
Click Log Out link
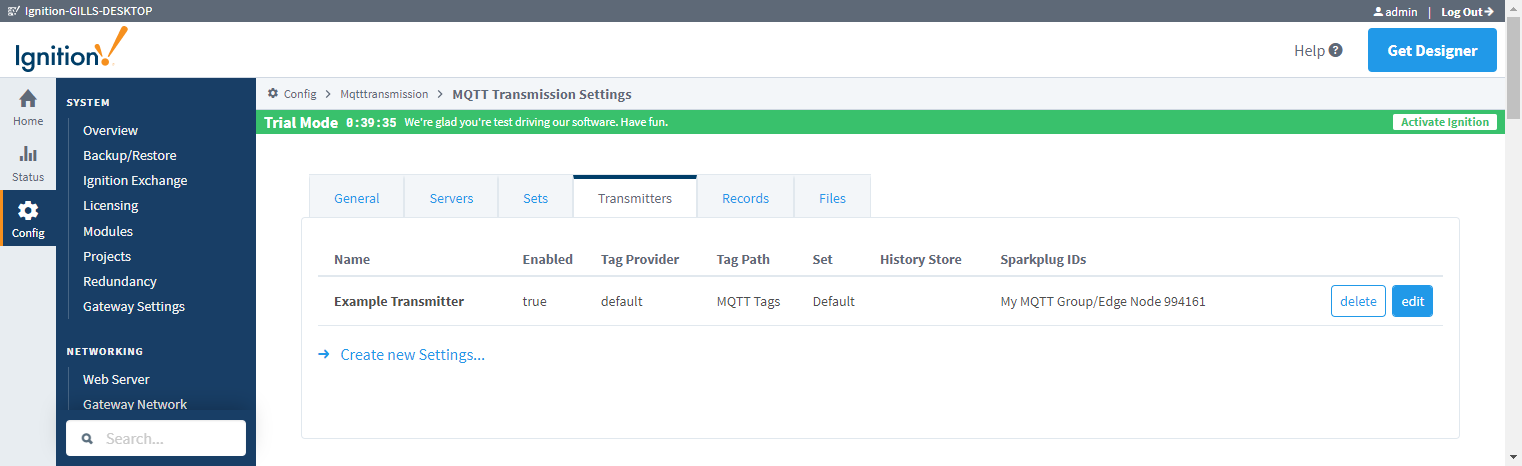click(1467, 12)
